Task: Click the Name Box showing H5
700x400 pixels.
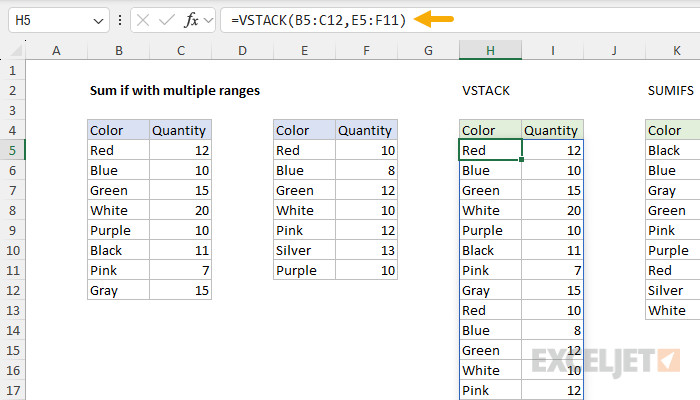Action: point(58,20)
